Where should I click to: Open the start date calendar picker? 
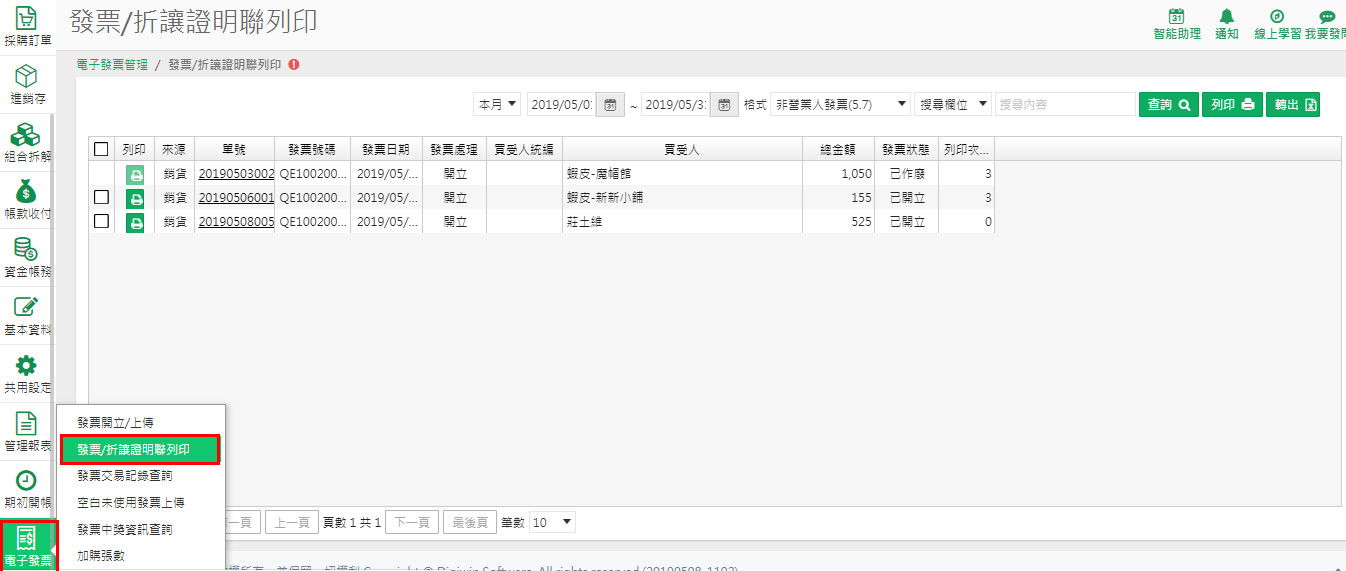[x=610, y=104]
